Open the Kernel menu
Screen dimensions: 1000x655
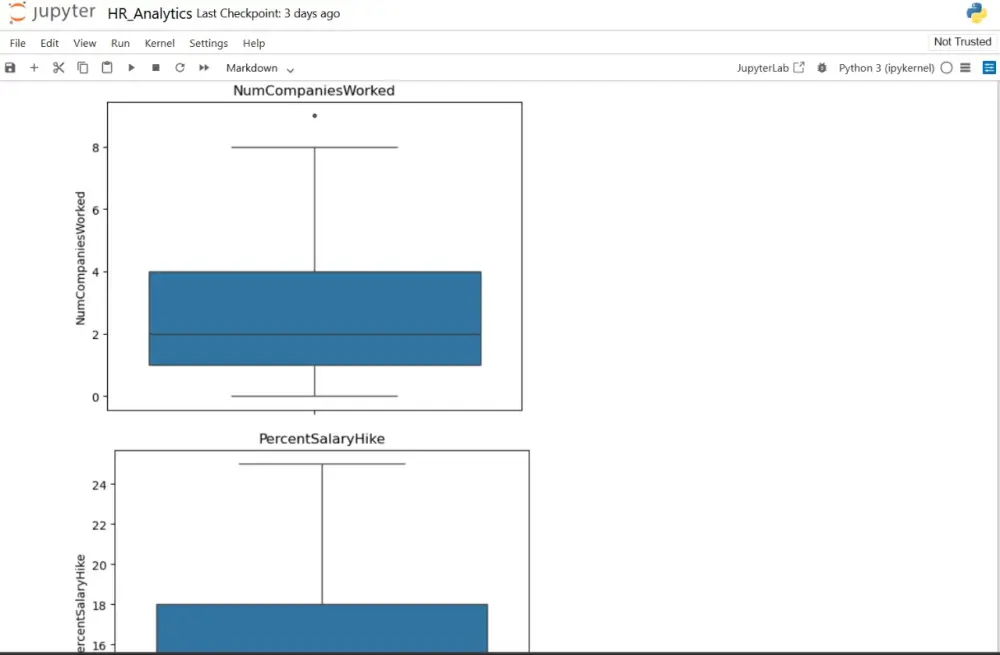(x=159, y=43)
